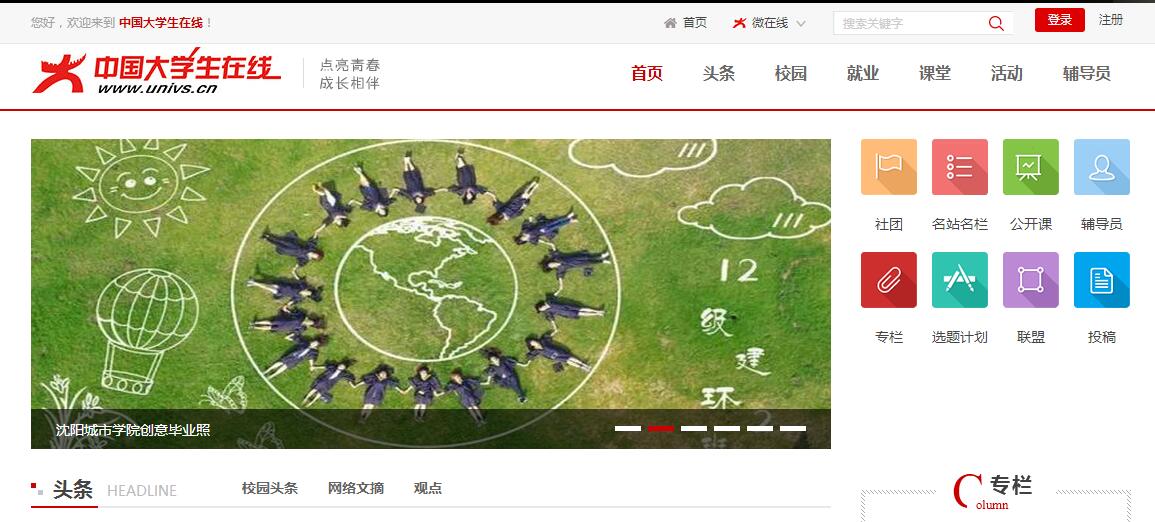1155x522 pixels.
Task: Expand the 微在线 dropdown
Action: click(769, 23)
